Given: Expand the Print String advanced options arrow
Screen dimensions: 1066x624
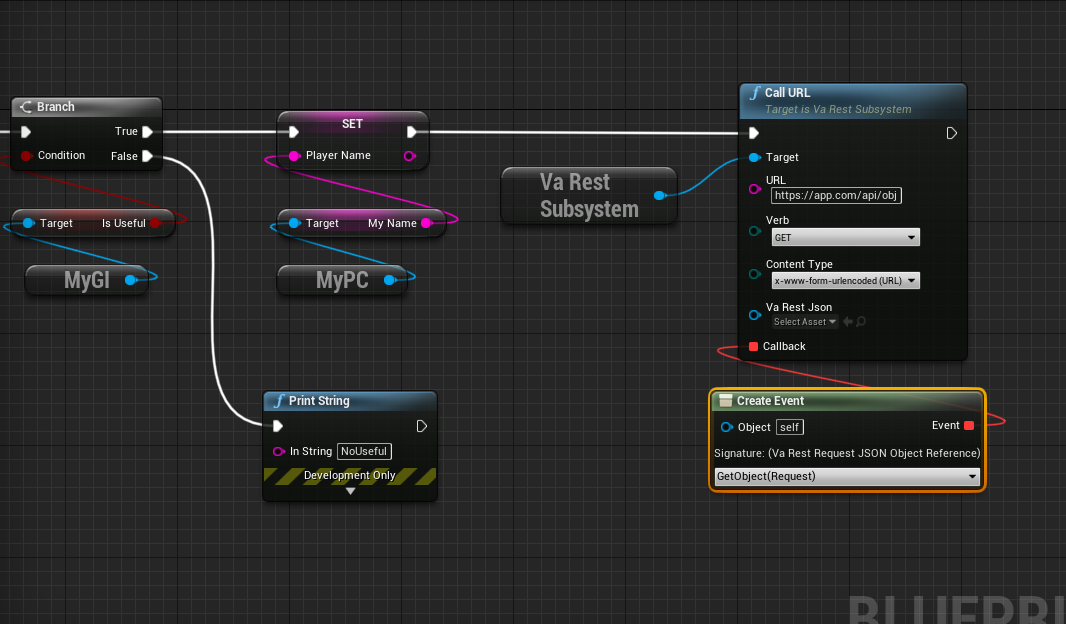Looking at the screenshot, I should [350, 491].
